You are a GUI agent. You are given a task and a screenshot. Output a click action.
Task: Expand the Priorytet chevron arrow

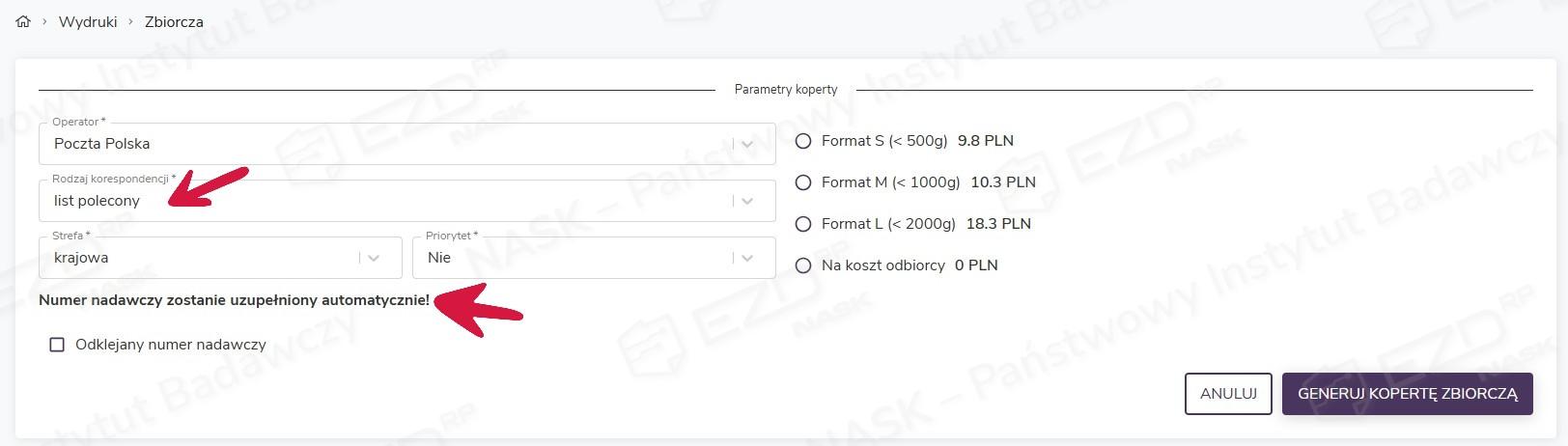point(747,258)
